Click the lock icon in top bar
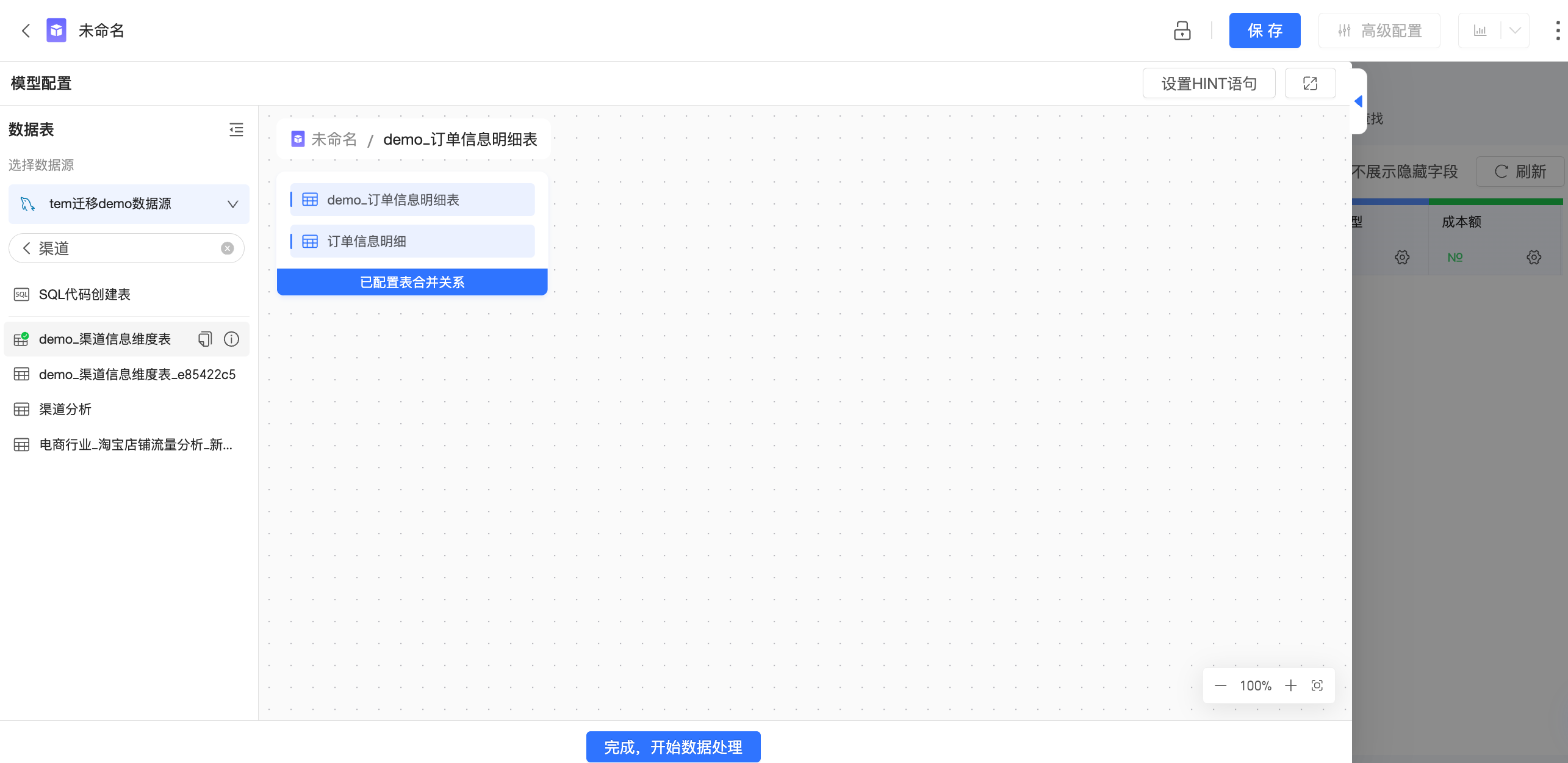Screen dimensions: 1568x763 (x=1182, y=31)
